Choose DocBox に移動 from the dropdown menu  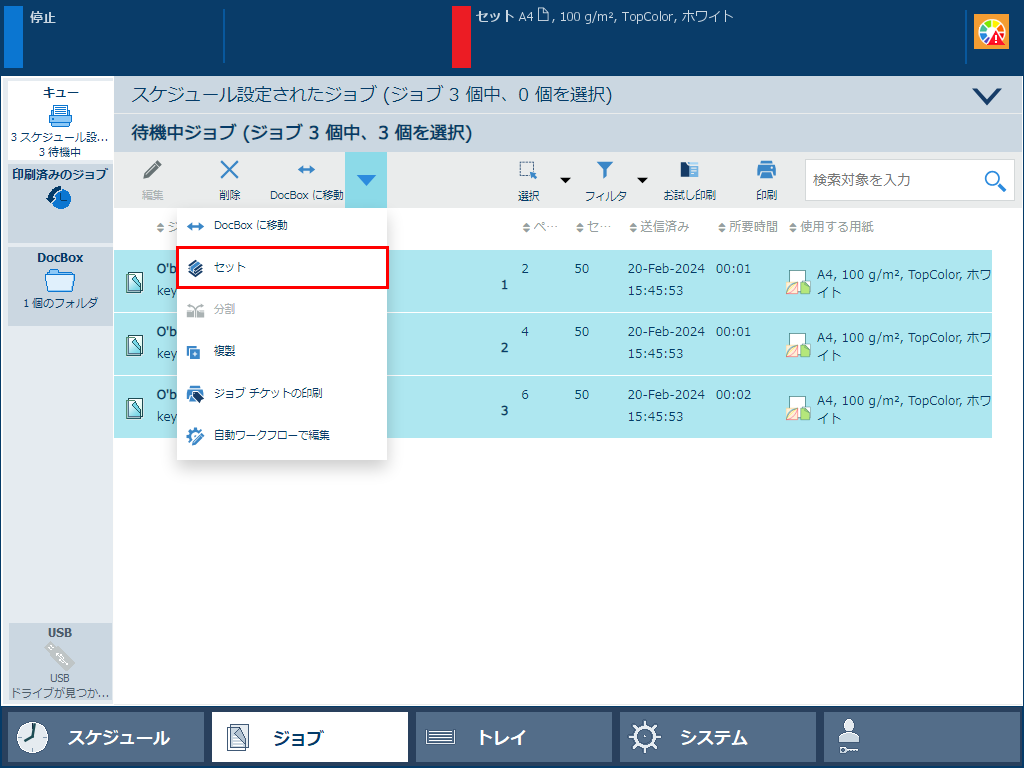pyautogui.click(x=282, y=225)
